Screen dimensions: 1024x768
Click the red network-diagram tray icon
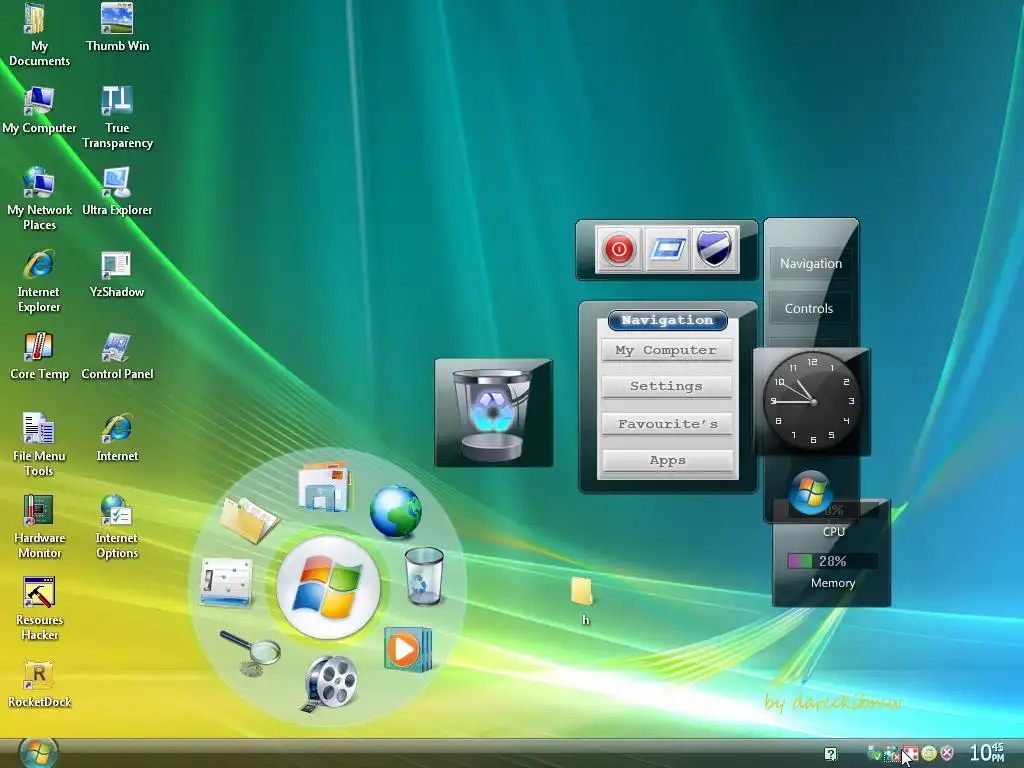(x=910, y=754)
